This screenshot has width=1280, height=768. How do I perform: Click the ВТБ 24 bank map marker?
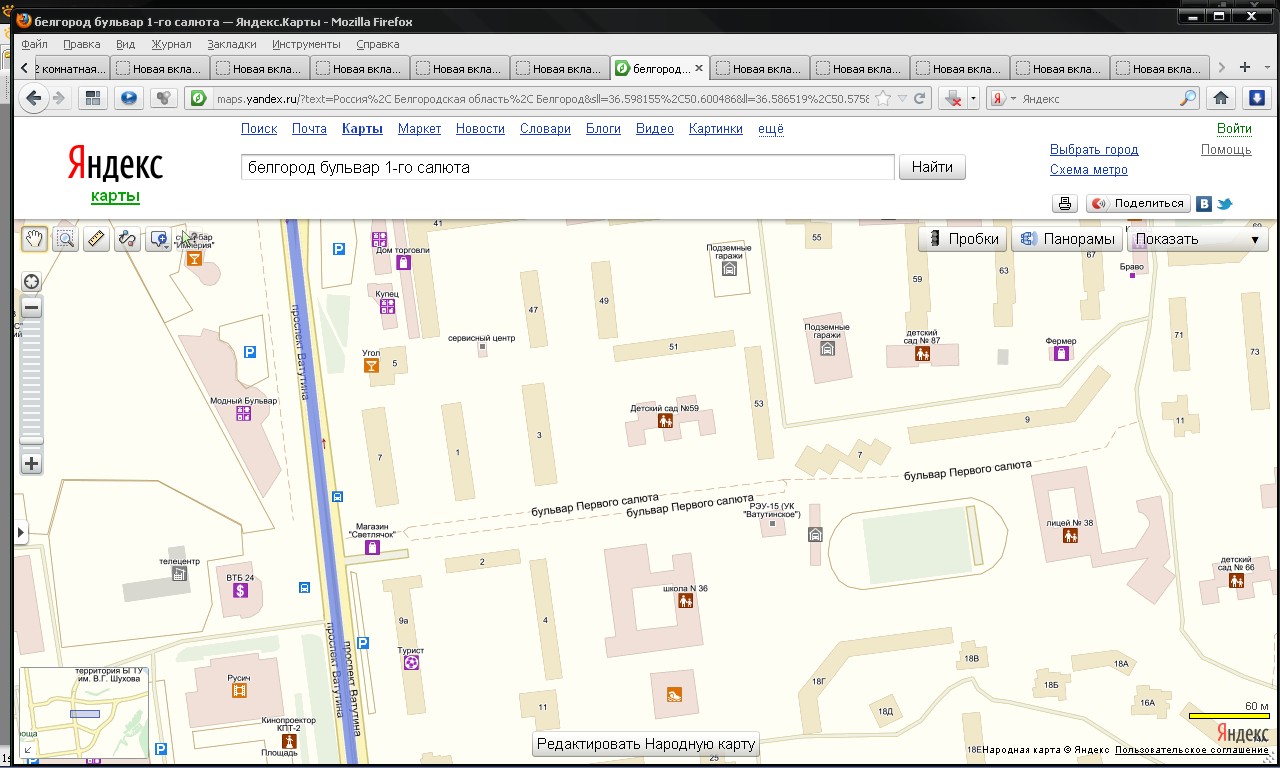tap(240, 591)
